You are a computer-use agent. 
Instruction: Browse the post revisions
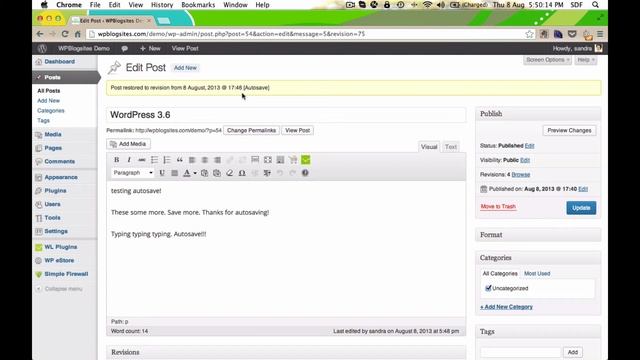click(x=521, y=175)
